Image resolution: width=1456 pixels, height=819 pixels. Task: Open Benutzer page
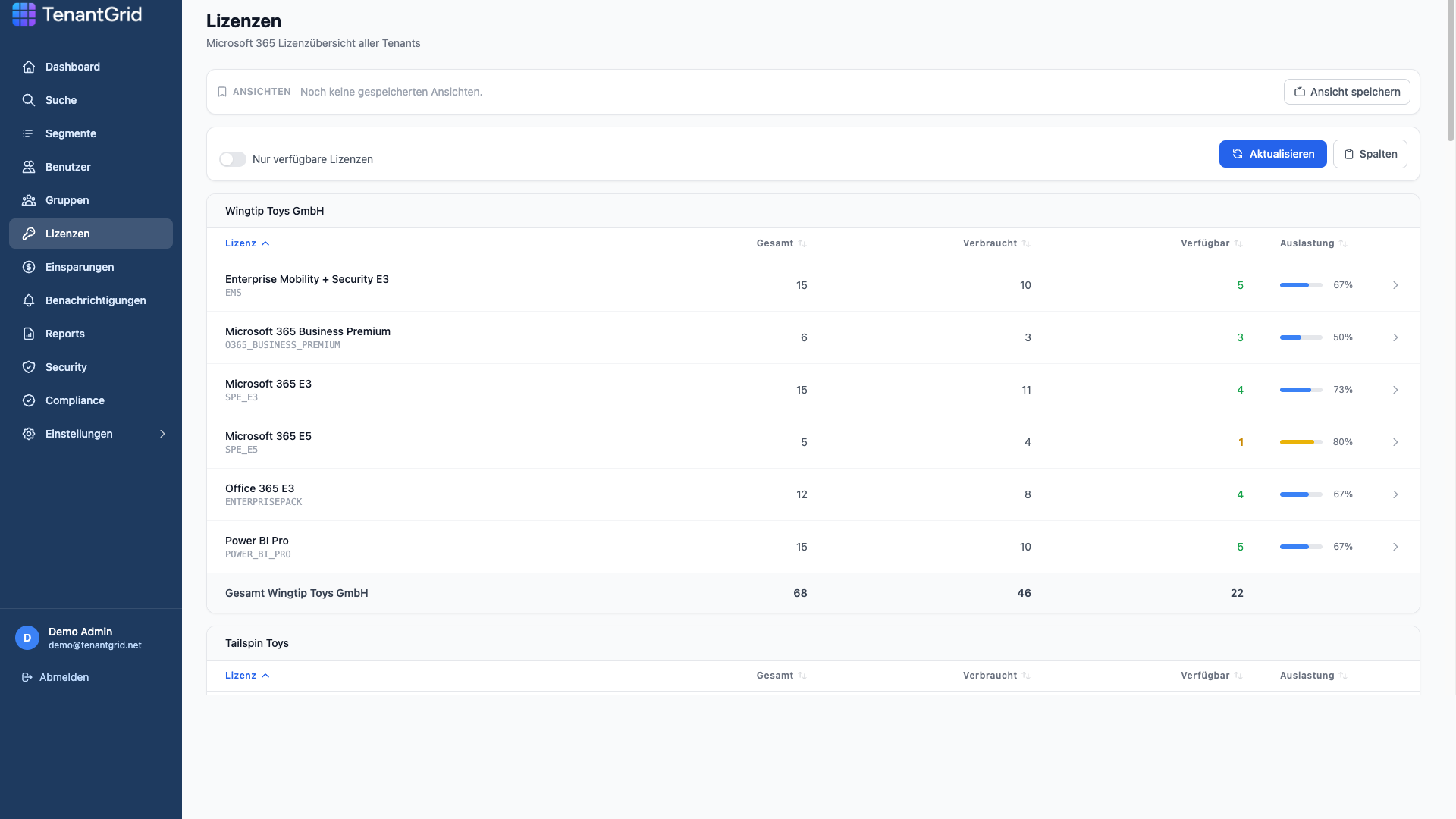pyautogui.click(x=91, y=167)
